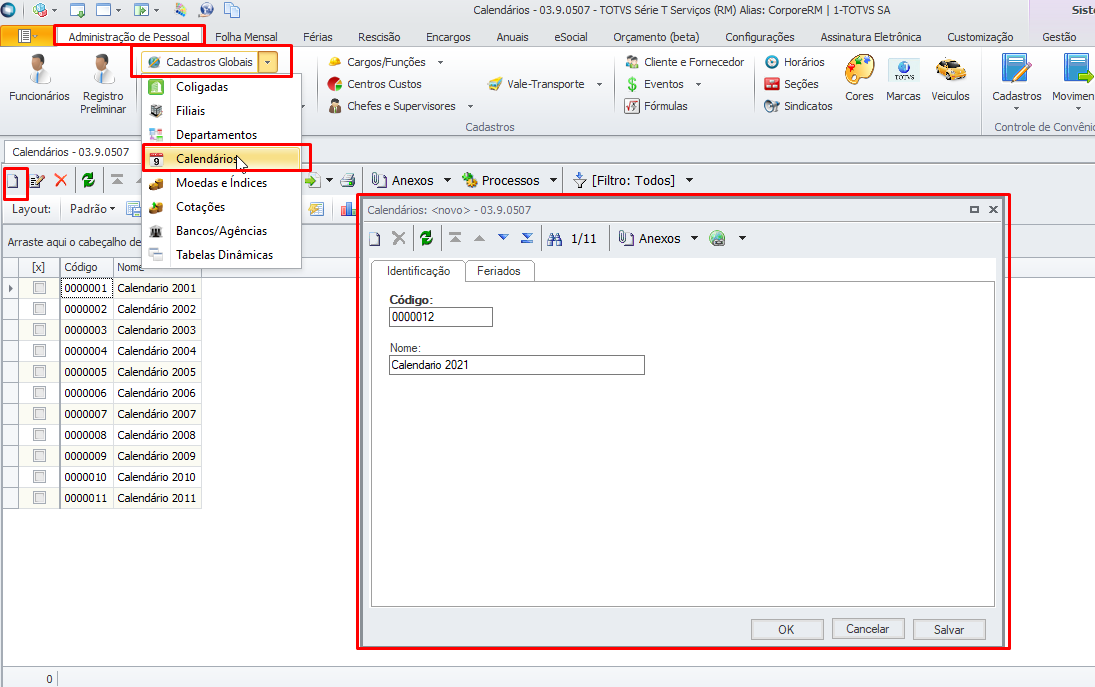Click the chart icon in layout toolbar
This screenshot has height=687, width=1095.
(x=348, y=209)
